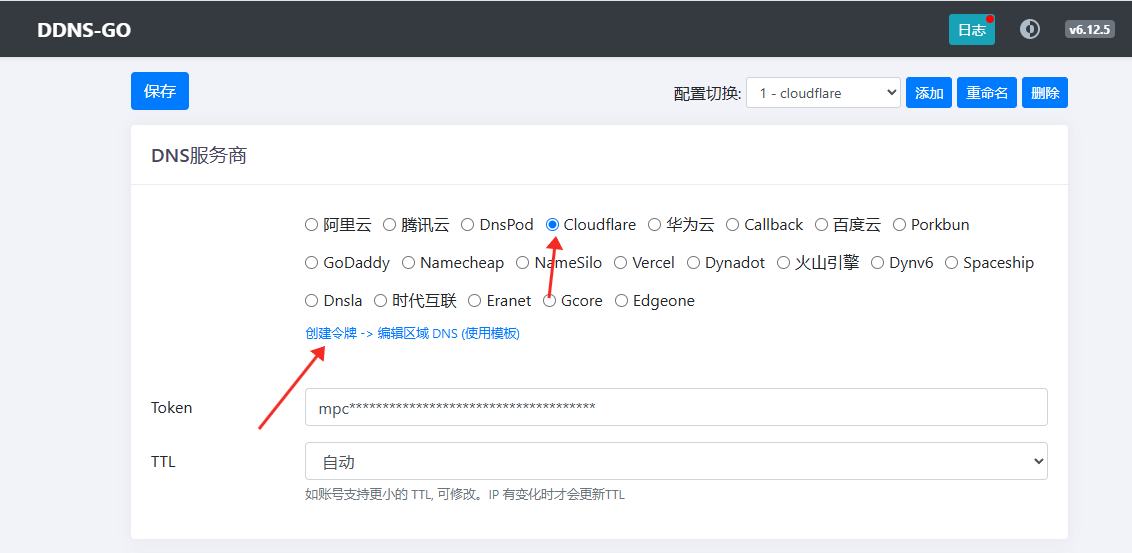Click 添加 to add a config
The height and width of the screenshot is (553, 1132).
pyautogui.click(x=929, y=93)
